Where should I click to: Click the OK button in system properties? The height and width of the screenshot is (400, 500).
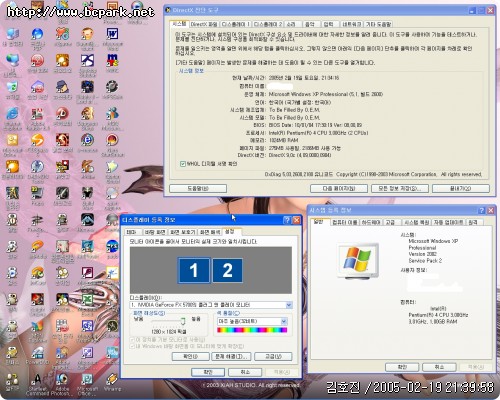[402, 367]
